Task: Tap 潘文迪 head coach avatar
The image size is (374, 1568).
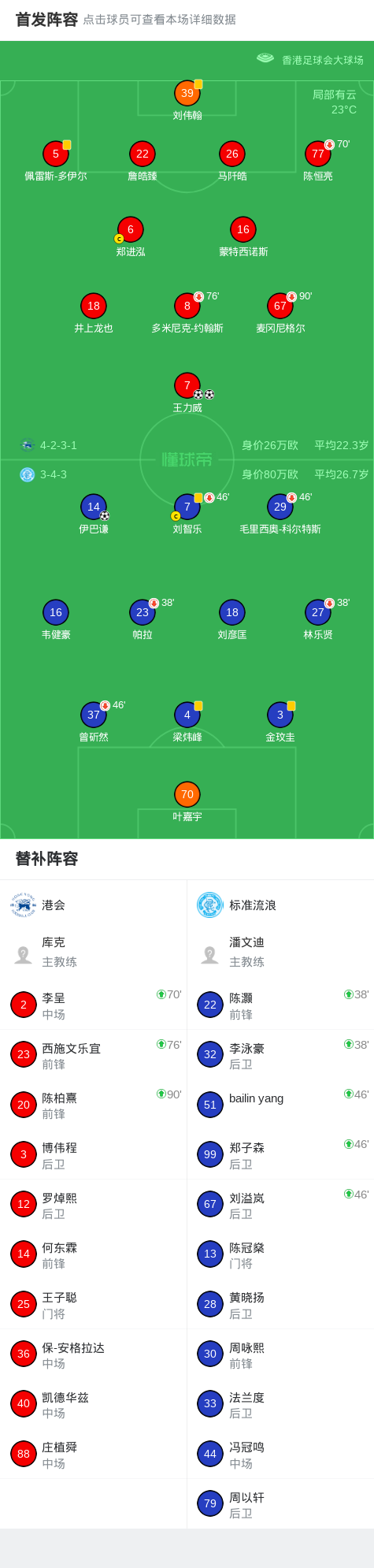Action: pos(209,955)
